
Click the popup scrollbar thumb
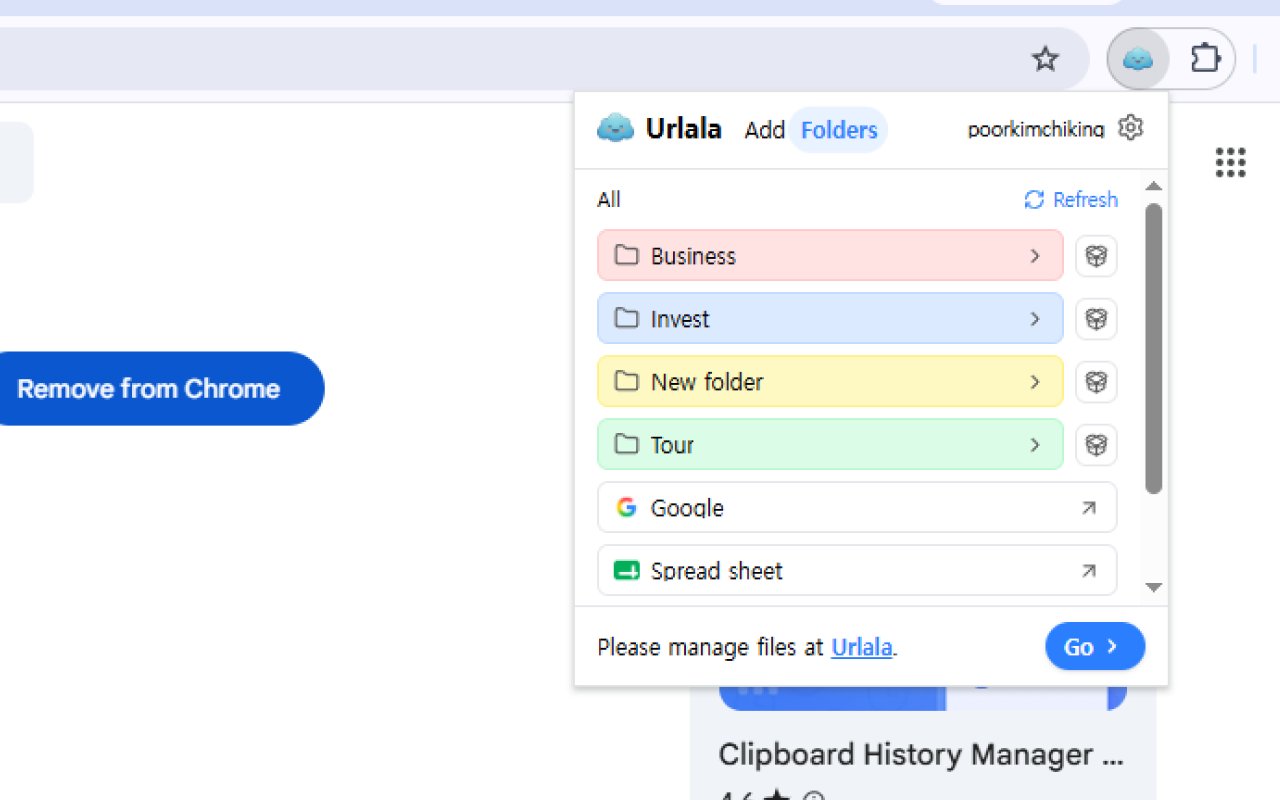tap(1153, 348)
